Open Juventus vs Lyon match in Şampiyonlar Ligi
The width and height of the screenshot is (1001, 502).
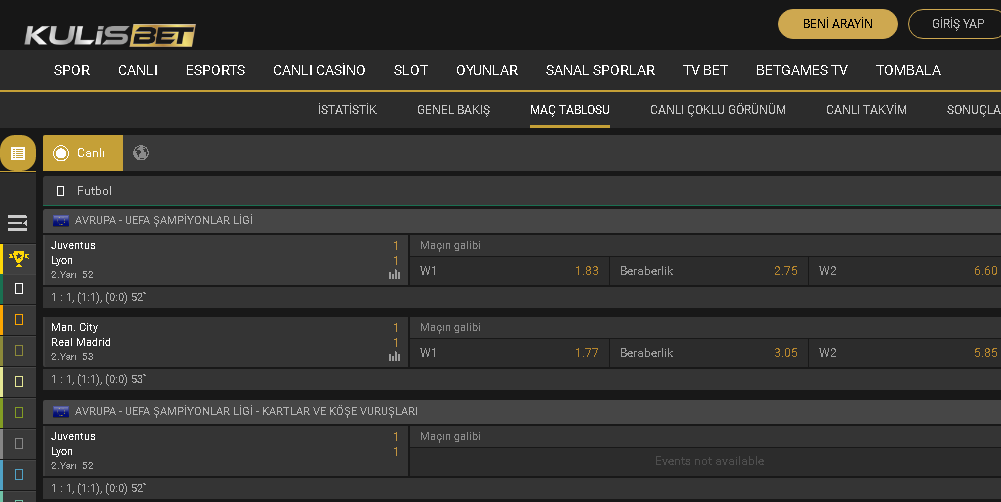[225, 260]
